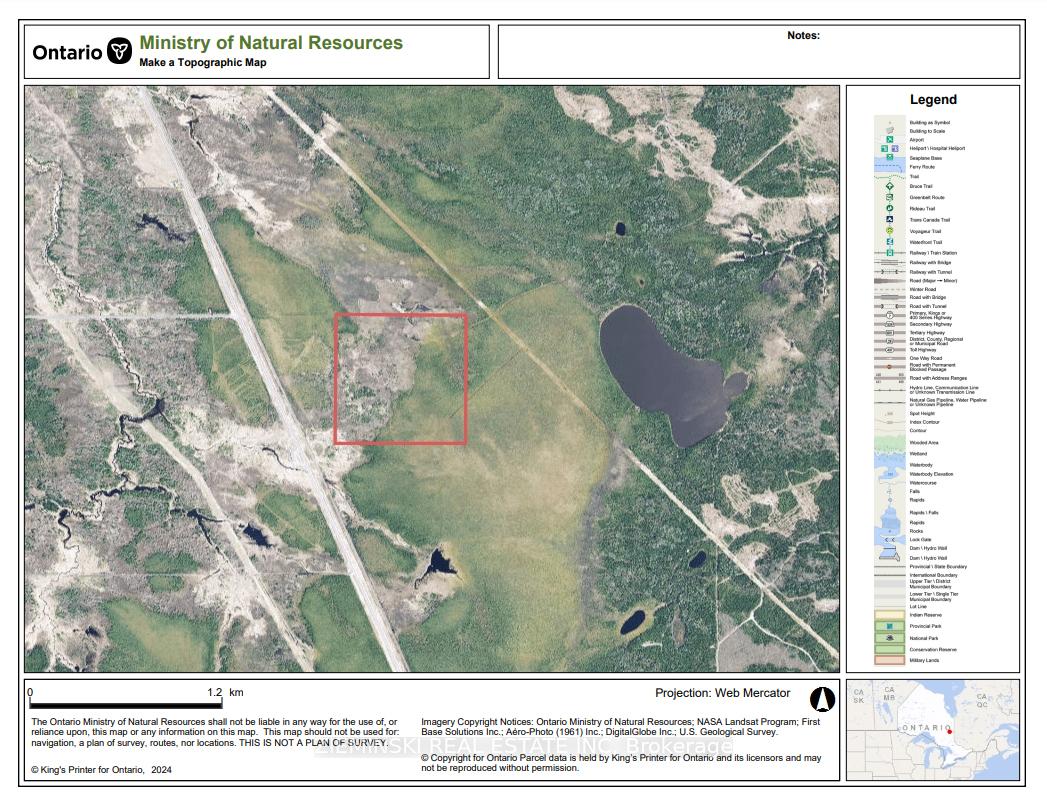The height and width of the screenshot is (808, 1047).
Task: Click the 'Wetland' legend label
Action: pos(918,453)
